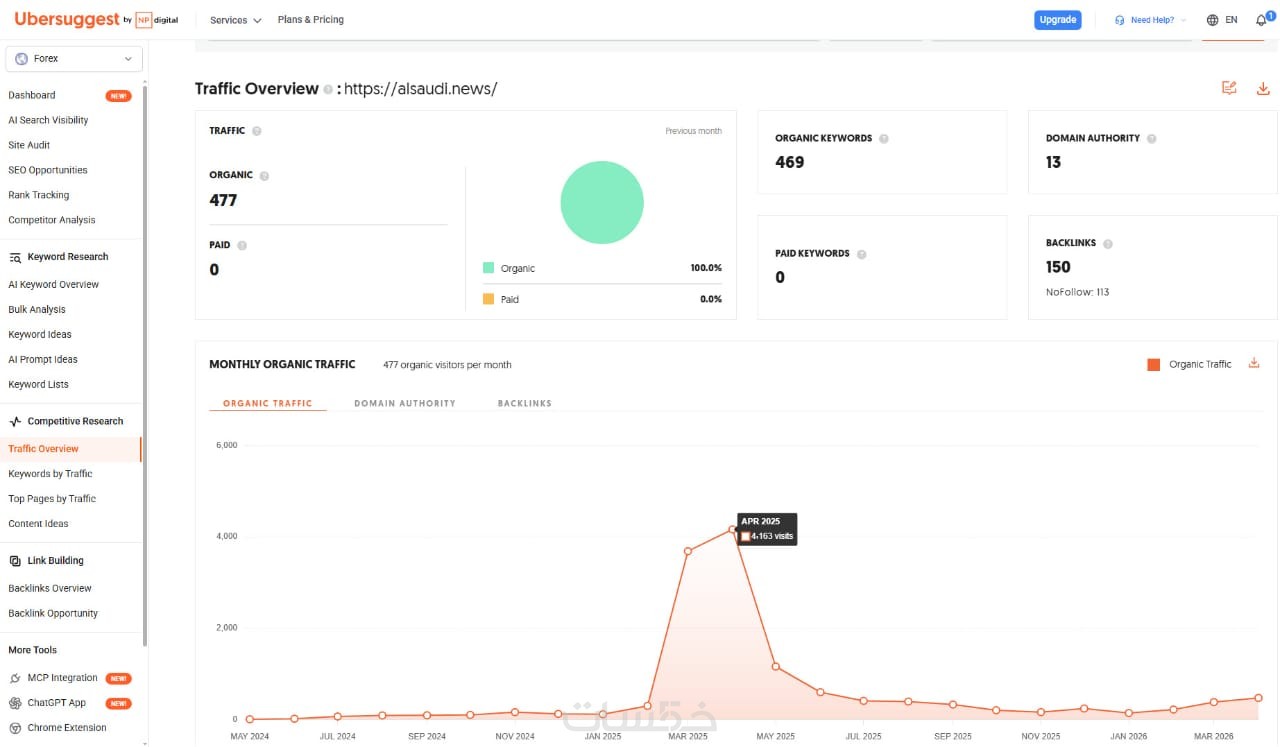Click the green organic traffic pie chart
The width and height of the screenshot is (1280, 747).
click(602, 202)
